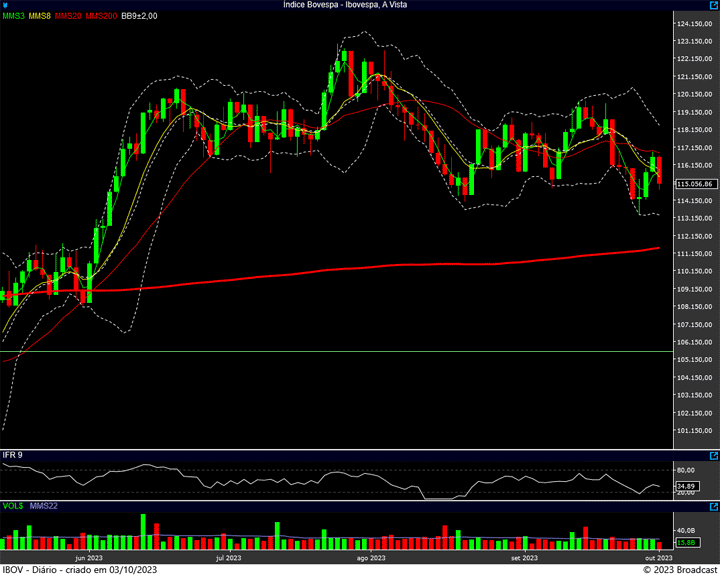This screenshot has width=720, height=575.
Task: Open the VOL$ volume indicator label
Action: pyautogui.click(x=12, y=505)
